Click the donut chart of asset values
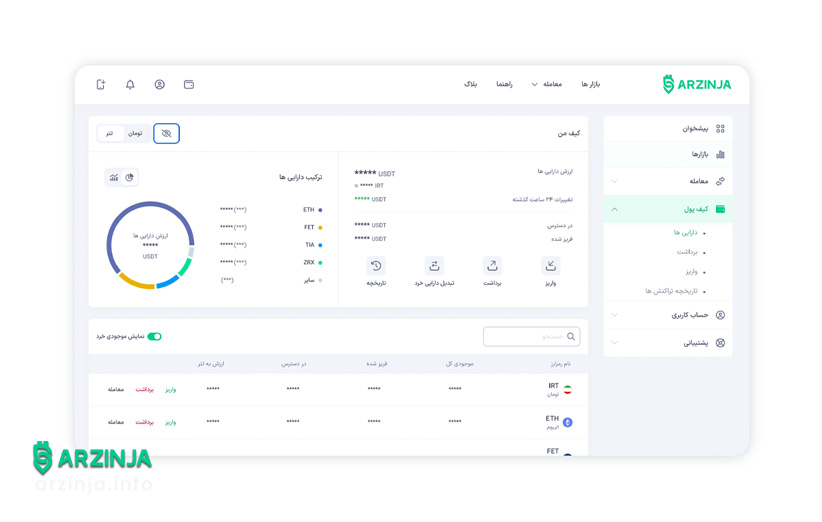This screenshot has height=522, width=822. pos(150,245)
